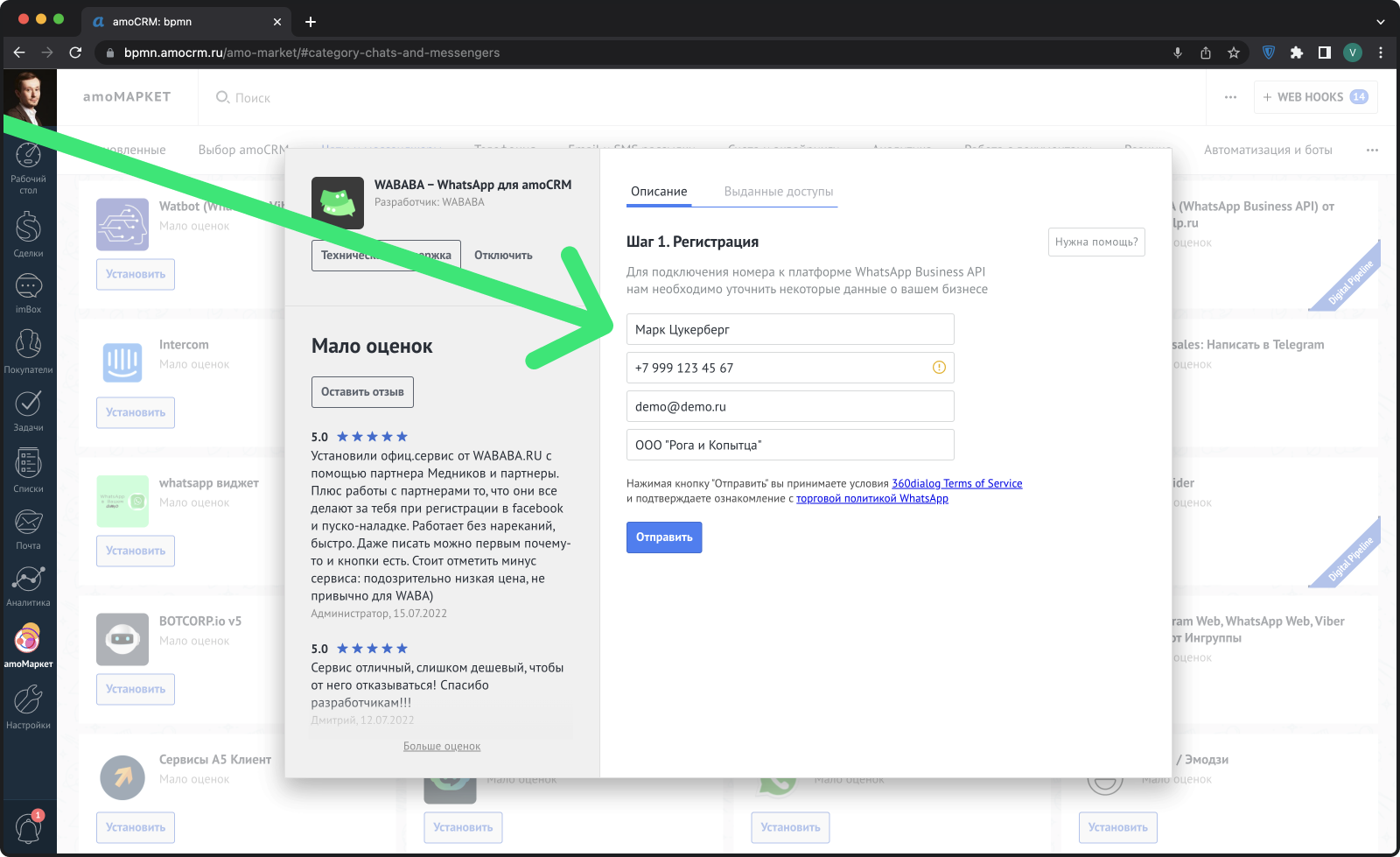This screenshot has height=857, width=1400.
Task: Click Установить under Сервисы А5 Клиент
Action: (x=136, y=827)
